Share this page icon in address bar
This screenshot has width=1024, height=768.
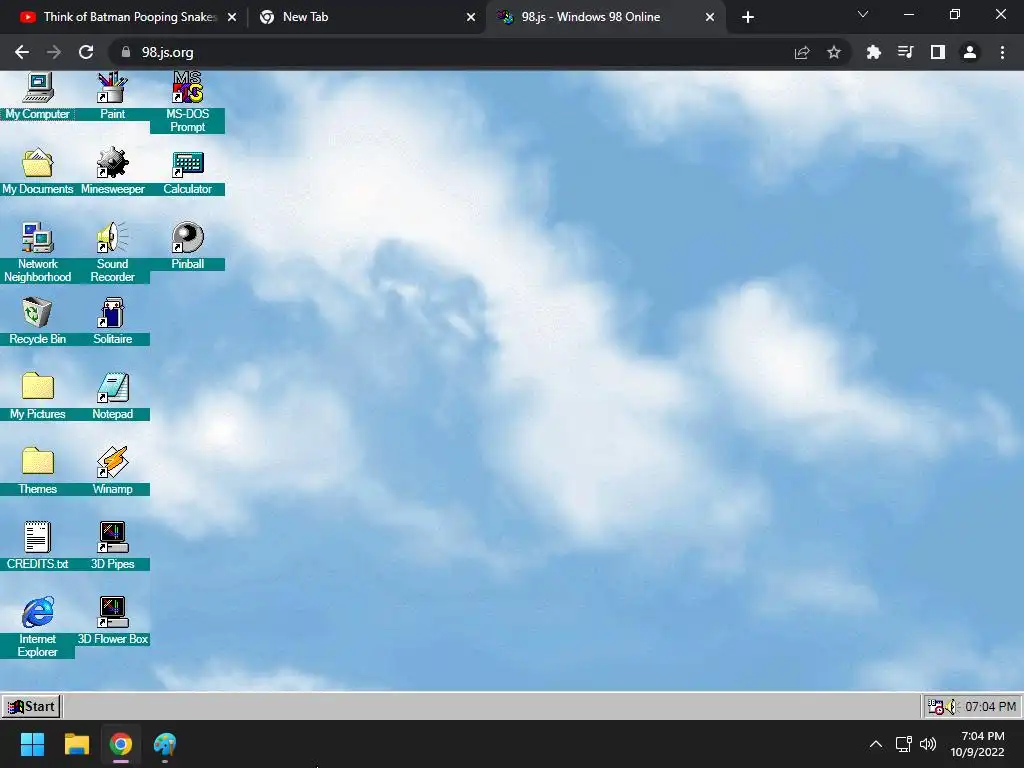[x=802, y=52]
